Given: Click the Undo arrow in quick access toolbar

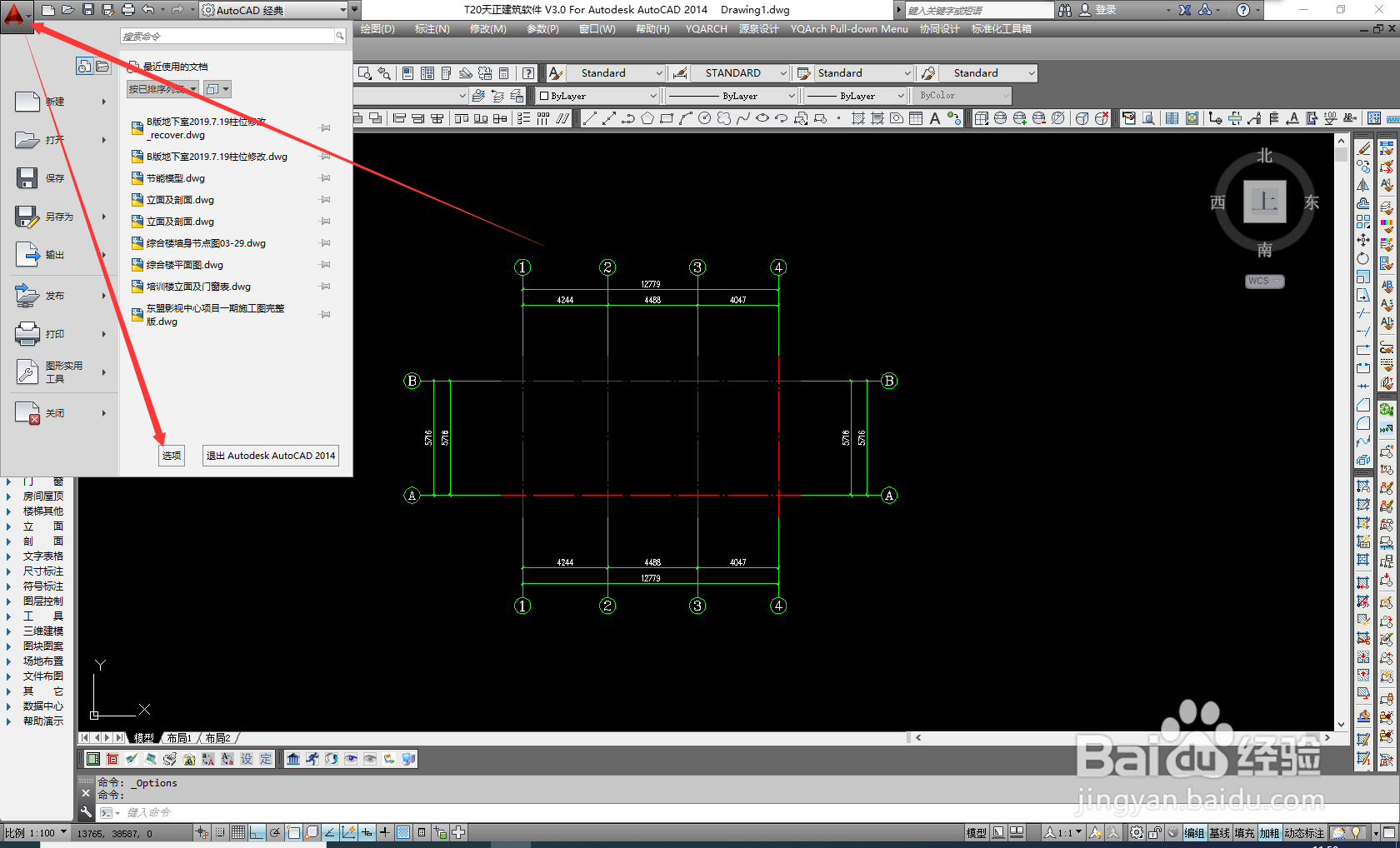Looking at the screenshot, I should tap(147, 10).
